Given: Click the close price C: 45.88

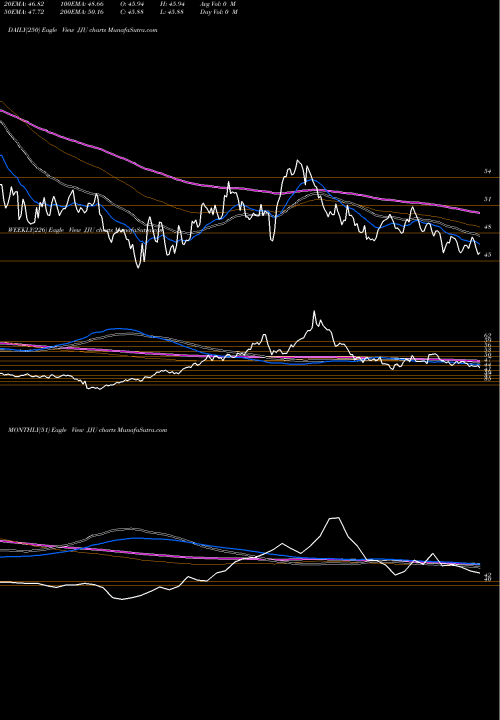Looking at the screenshot, I should point(132,11).
